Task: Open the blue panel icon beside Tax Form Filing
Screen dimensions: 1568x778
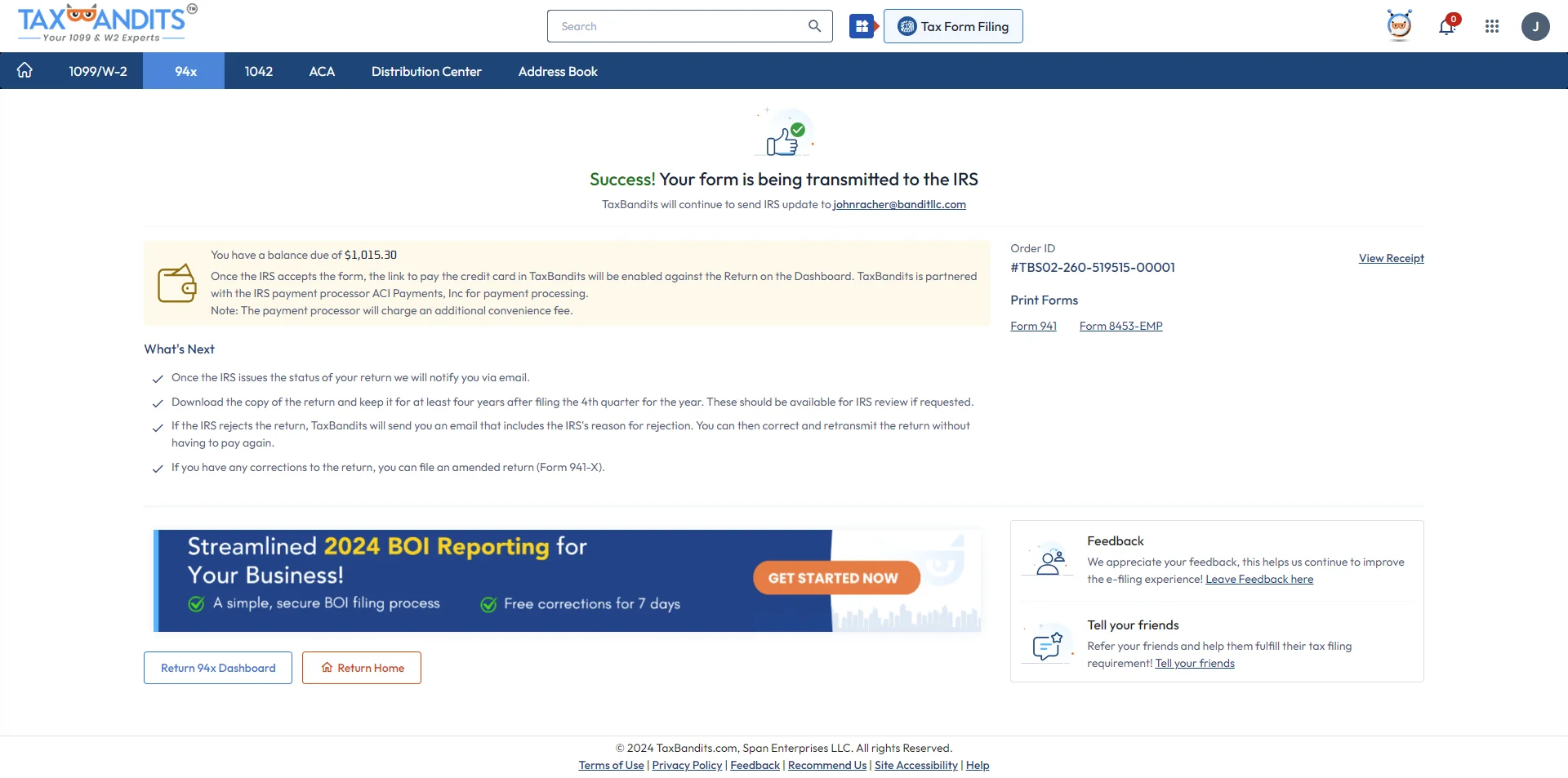Action: point(862,25)
